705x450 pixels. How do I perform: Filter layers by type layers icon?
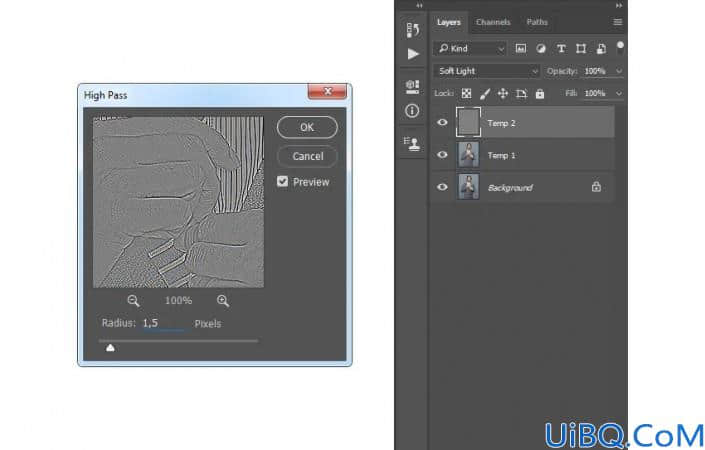561,49
